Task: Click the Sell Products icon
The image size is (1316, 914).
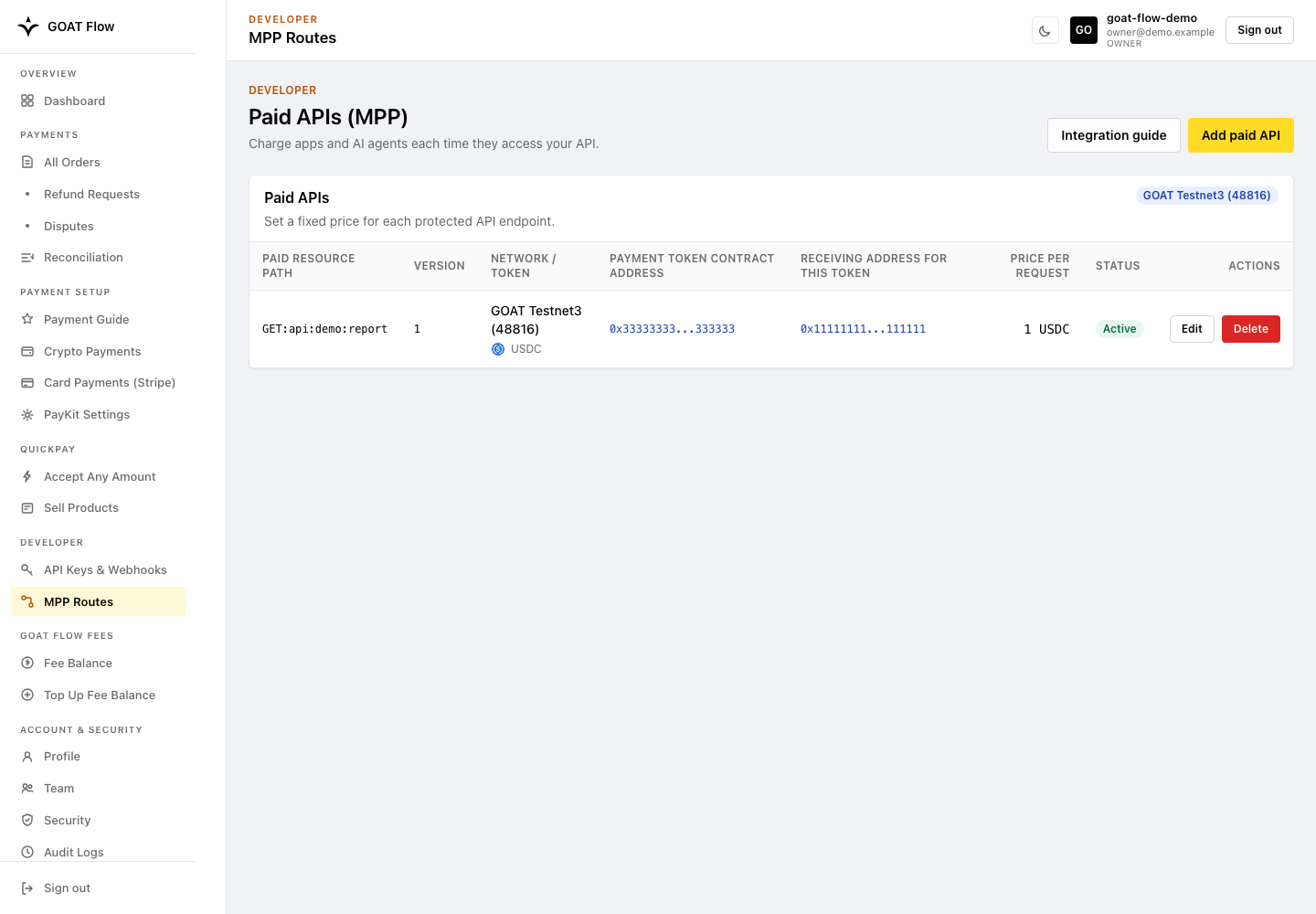Action: (27, 508)
